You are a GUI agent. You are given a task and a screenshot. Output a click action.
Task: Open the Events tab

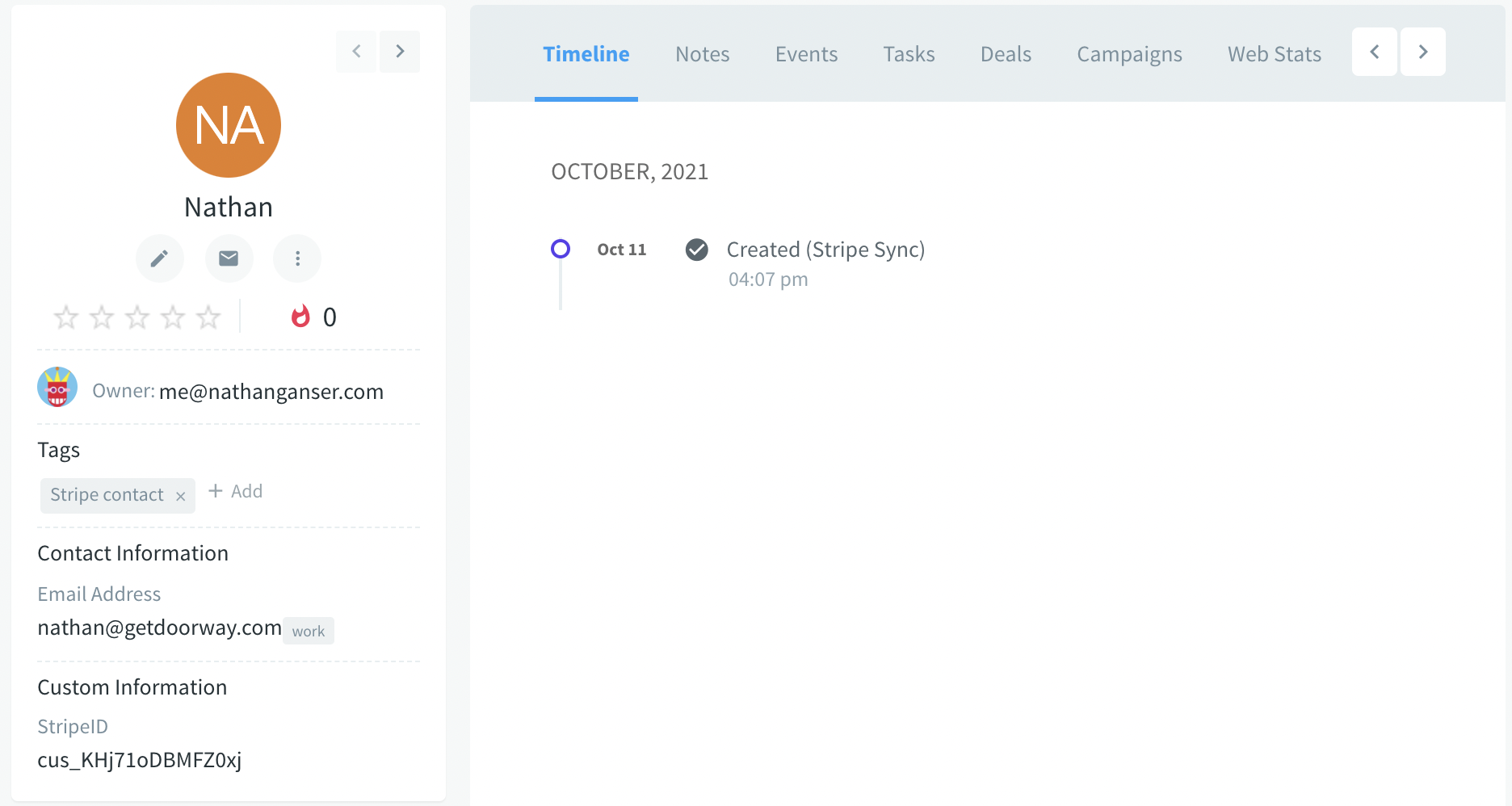point(807,54)
